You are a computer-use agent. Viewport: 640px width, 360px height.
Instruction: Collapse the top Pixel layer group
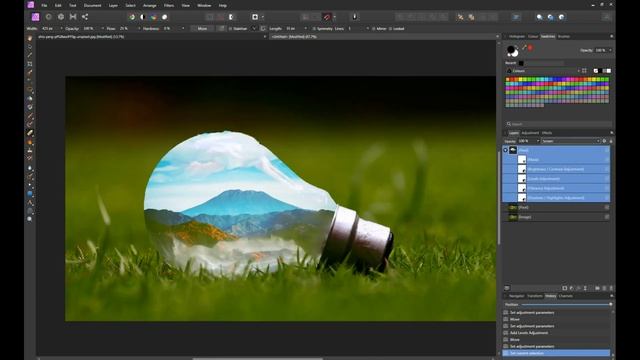(505, 150)
